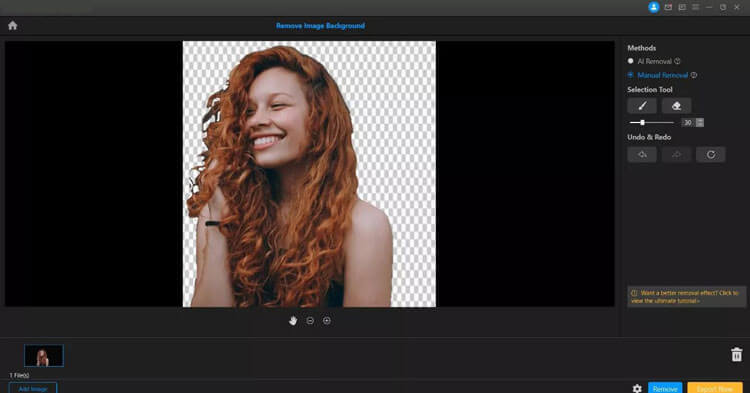
Task: Select the Eraser selection tool
Action: click(676, 106)
